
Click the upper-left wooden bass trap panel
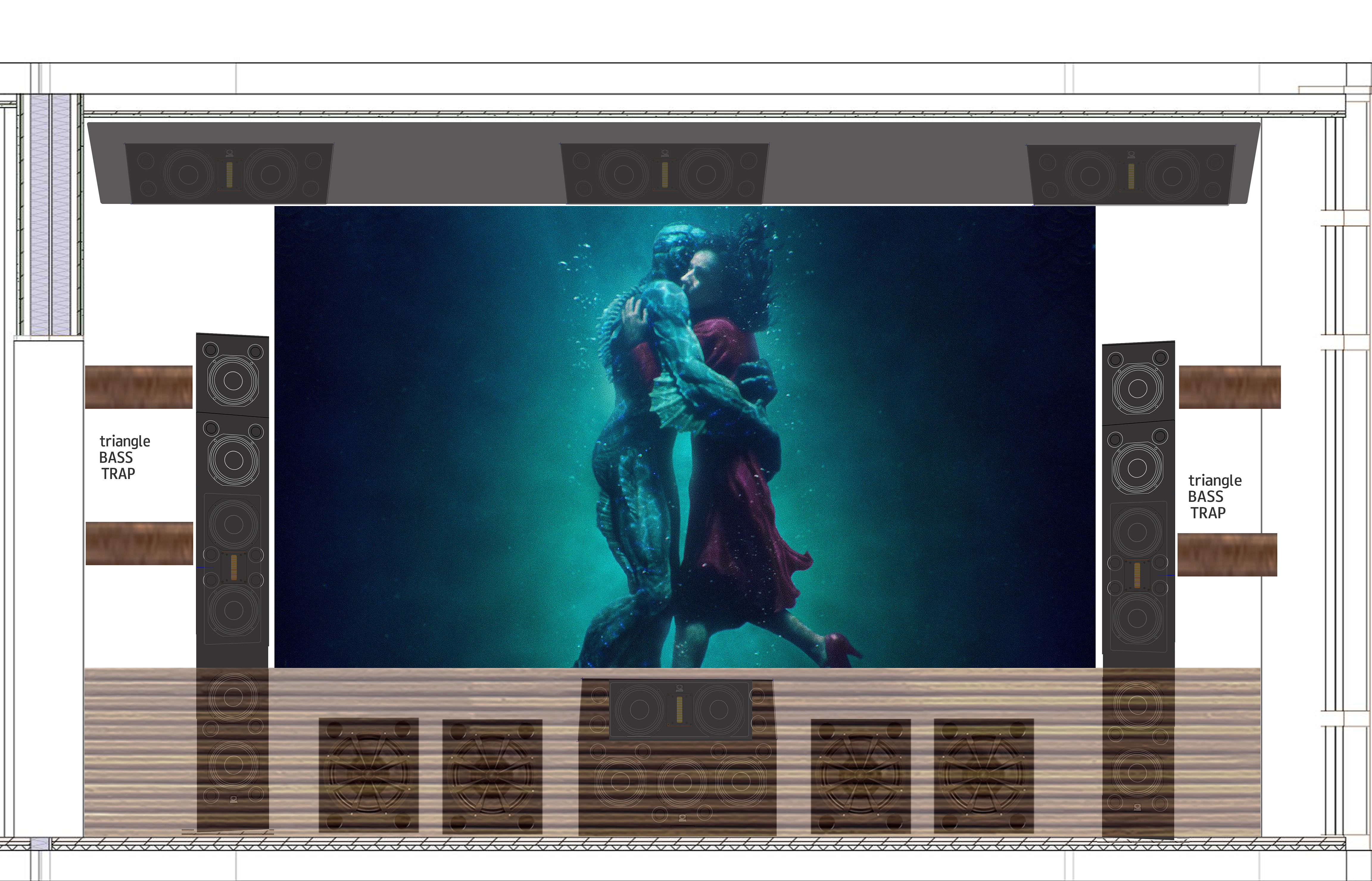coord(138,387)
